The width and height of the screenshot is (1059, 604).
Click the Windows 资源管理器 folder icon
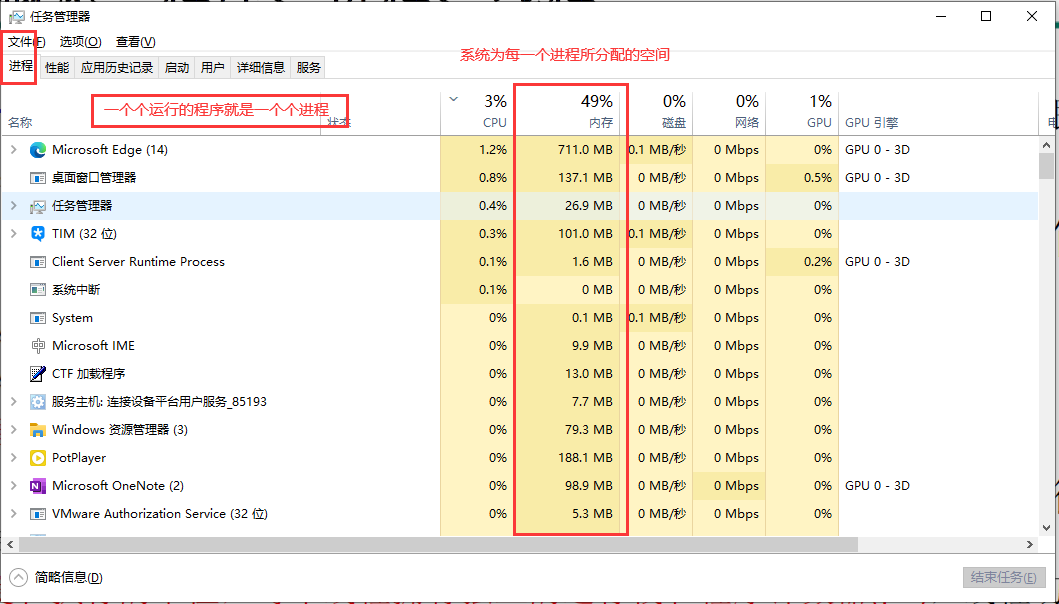coord(38,430)
